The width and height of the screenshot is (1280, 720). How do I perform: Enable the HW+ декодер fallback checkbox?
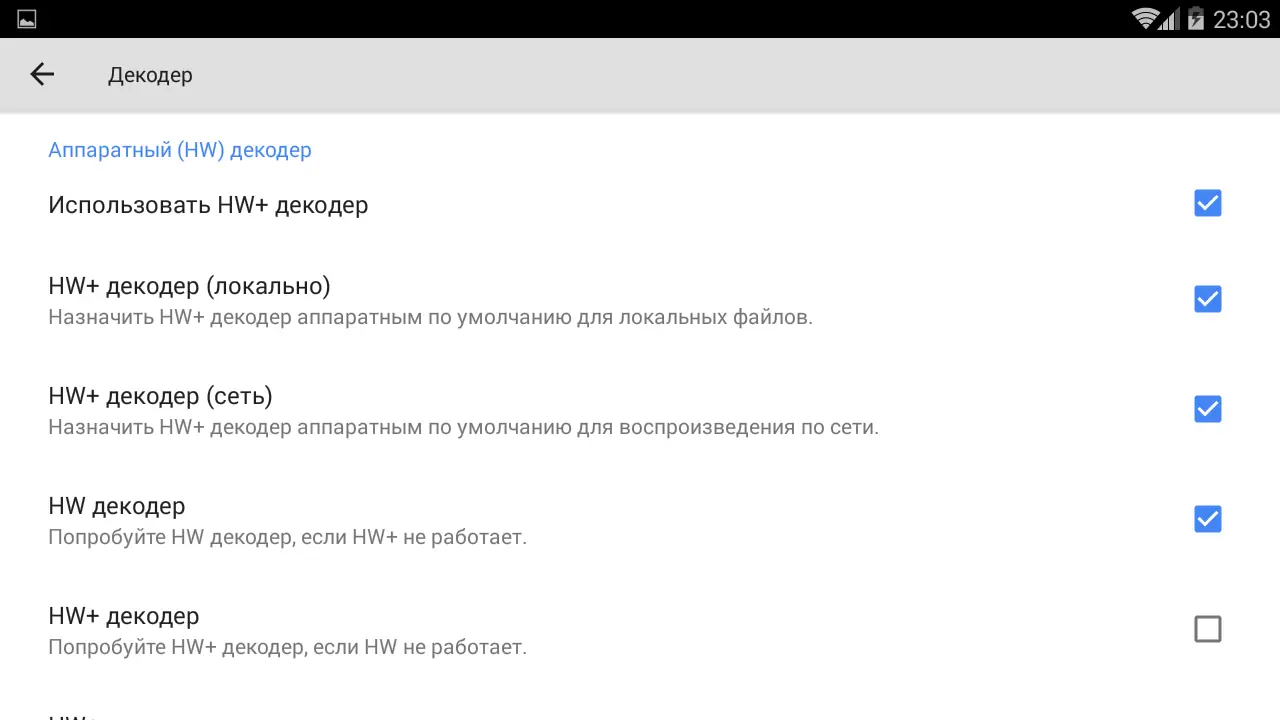tap(1207, 628)
